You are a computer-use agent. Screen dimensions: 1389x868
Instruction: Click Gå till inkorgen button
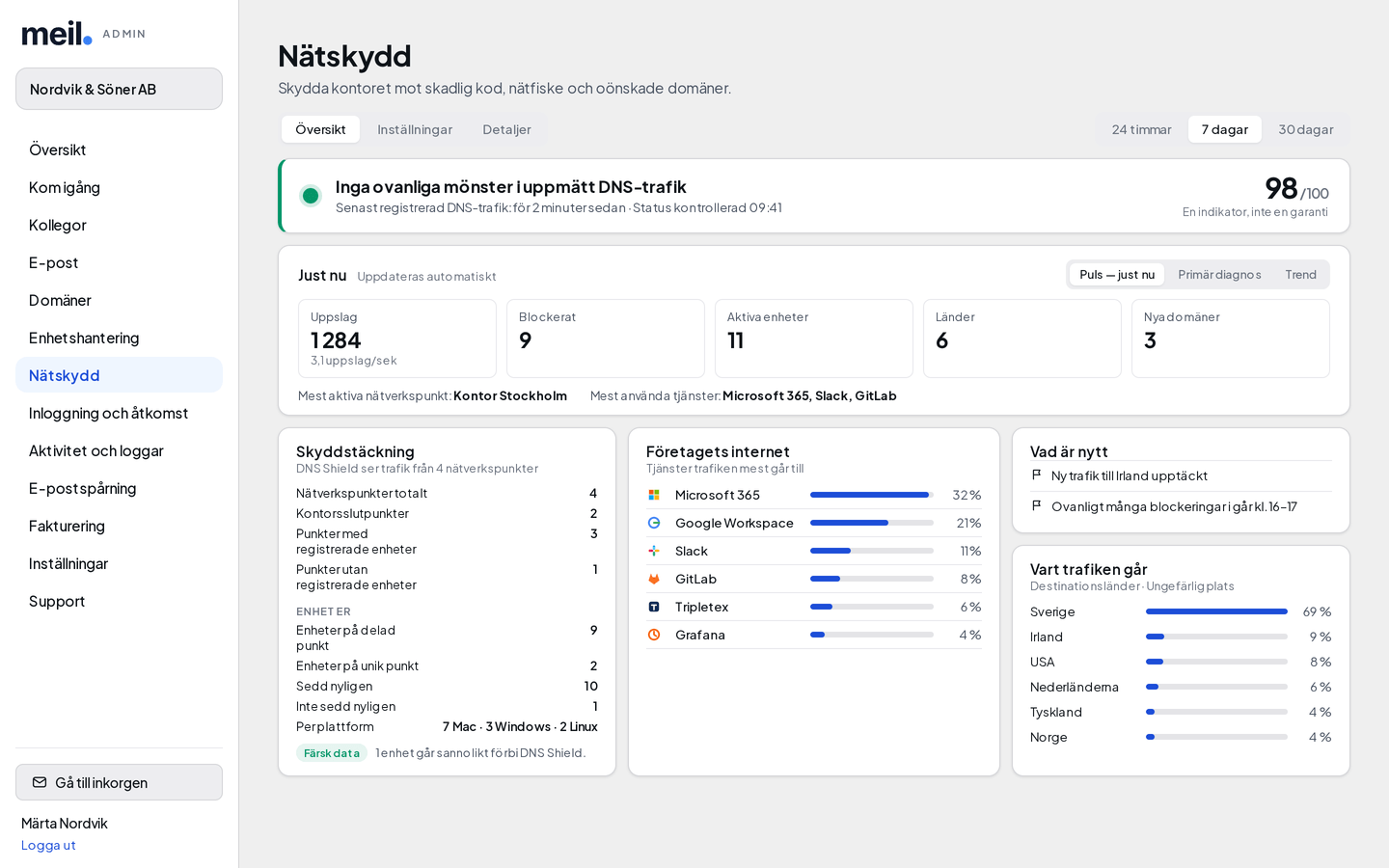point(119,782)
